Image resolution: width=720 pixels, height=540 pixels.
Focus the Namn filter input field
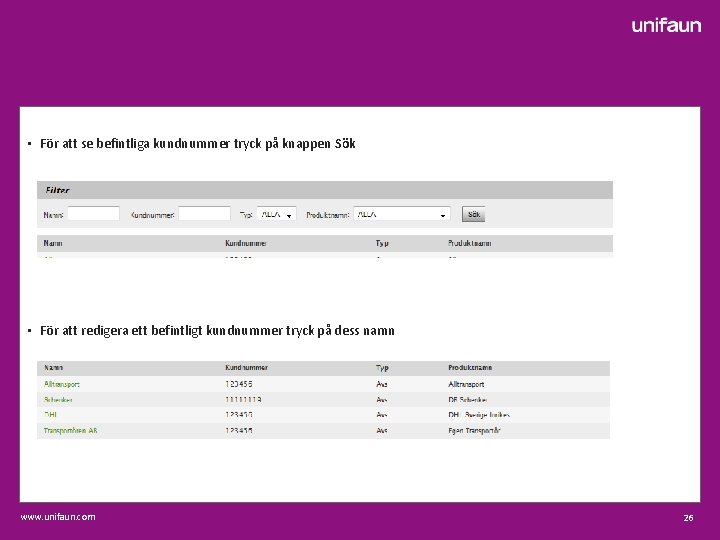[x=94, y=214]
